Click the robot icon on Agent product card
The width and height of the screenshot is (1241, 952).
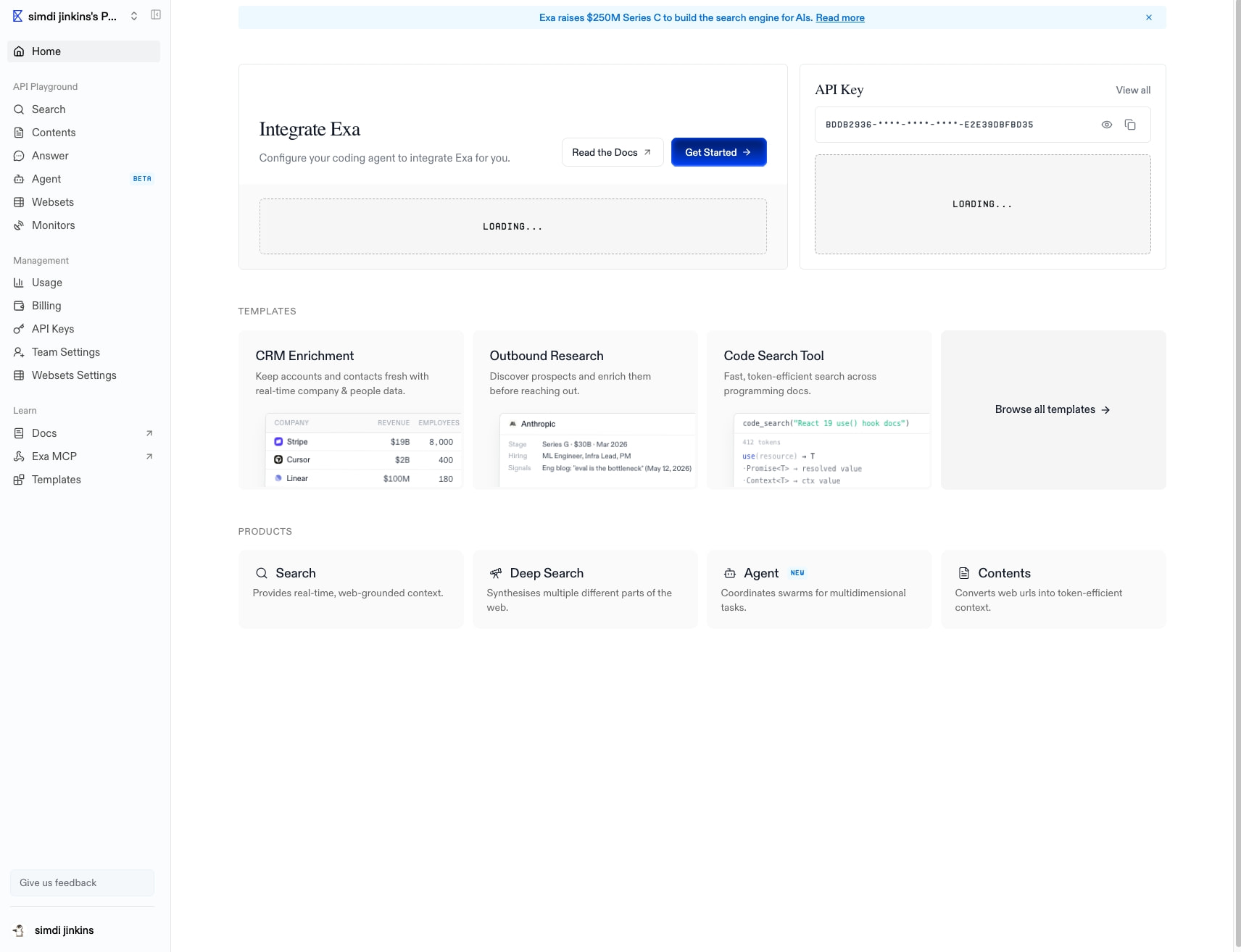coord(730,573)
